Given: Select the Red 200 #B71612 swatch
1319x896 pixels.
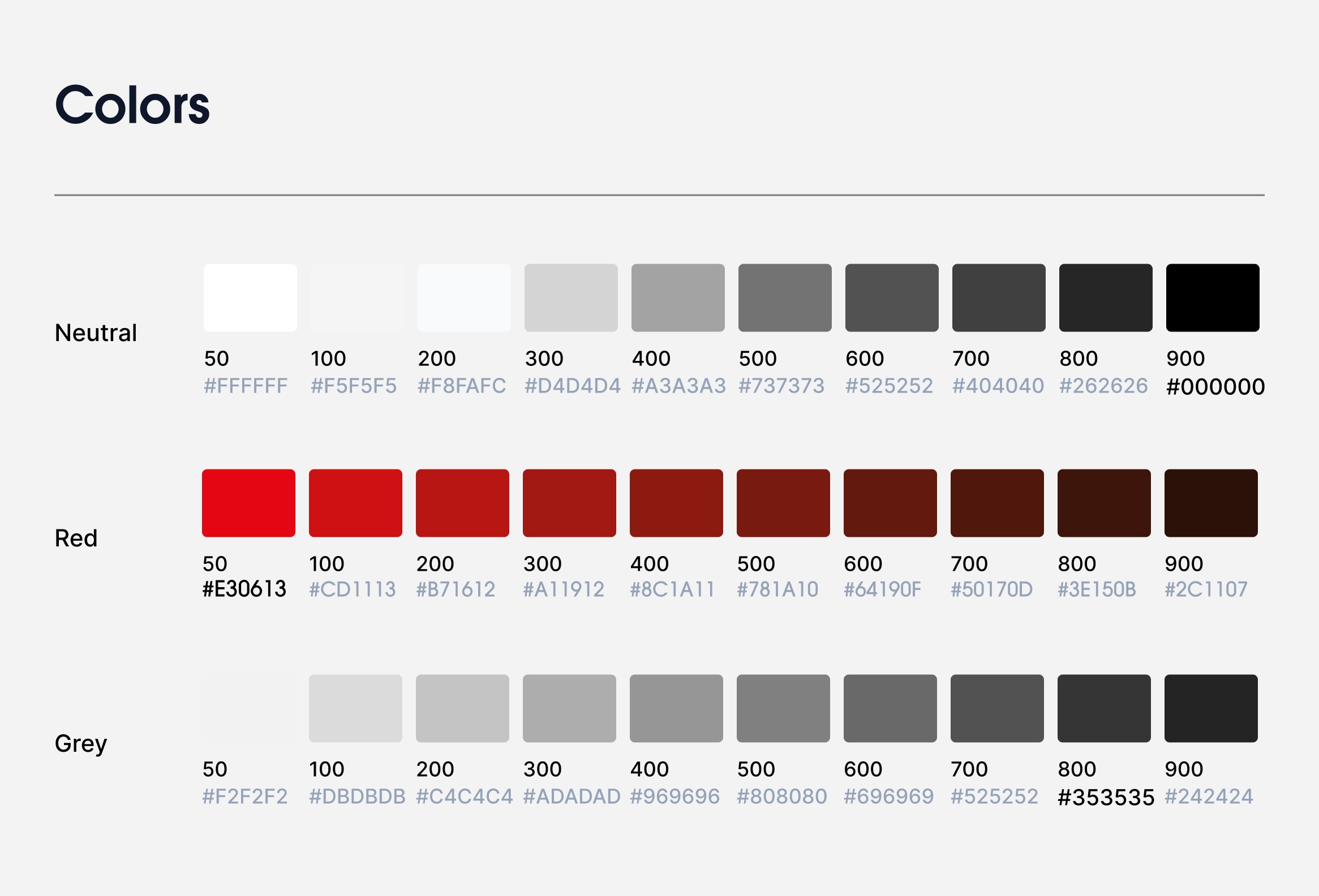Looking at the screenshot, I should [x=462, y=503].
